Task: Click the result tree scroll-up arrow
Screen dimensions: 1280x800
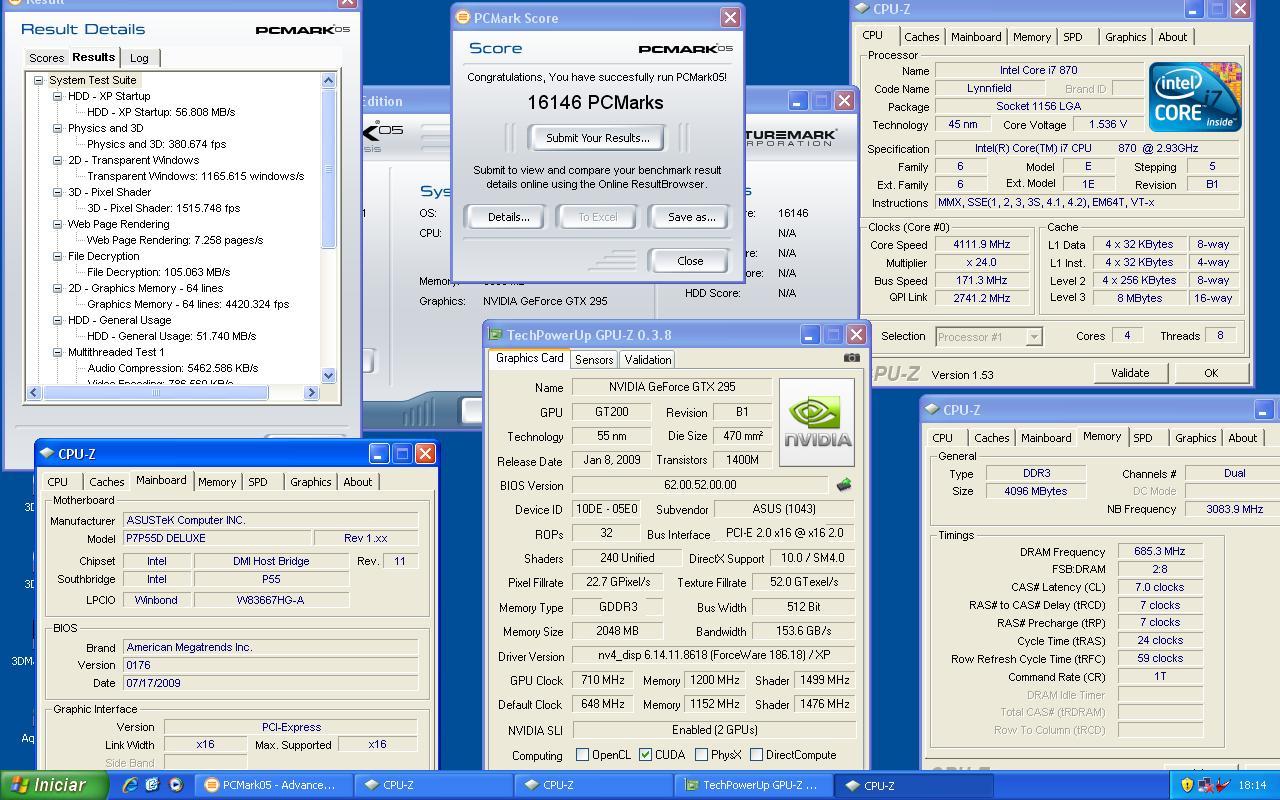Action: tap(329, 80)
